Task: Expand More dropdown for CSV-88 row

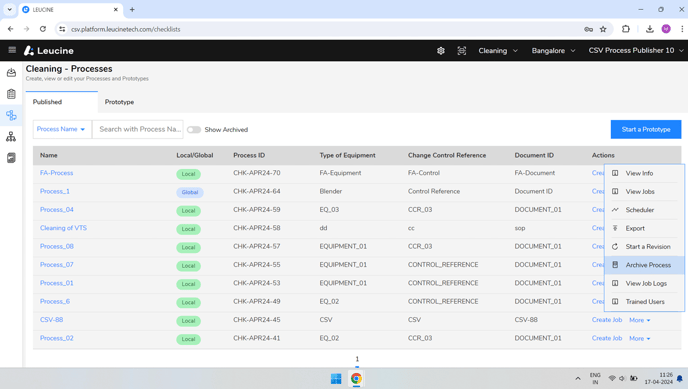Action: [x=640, y=320]
